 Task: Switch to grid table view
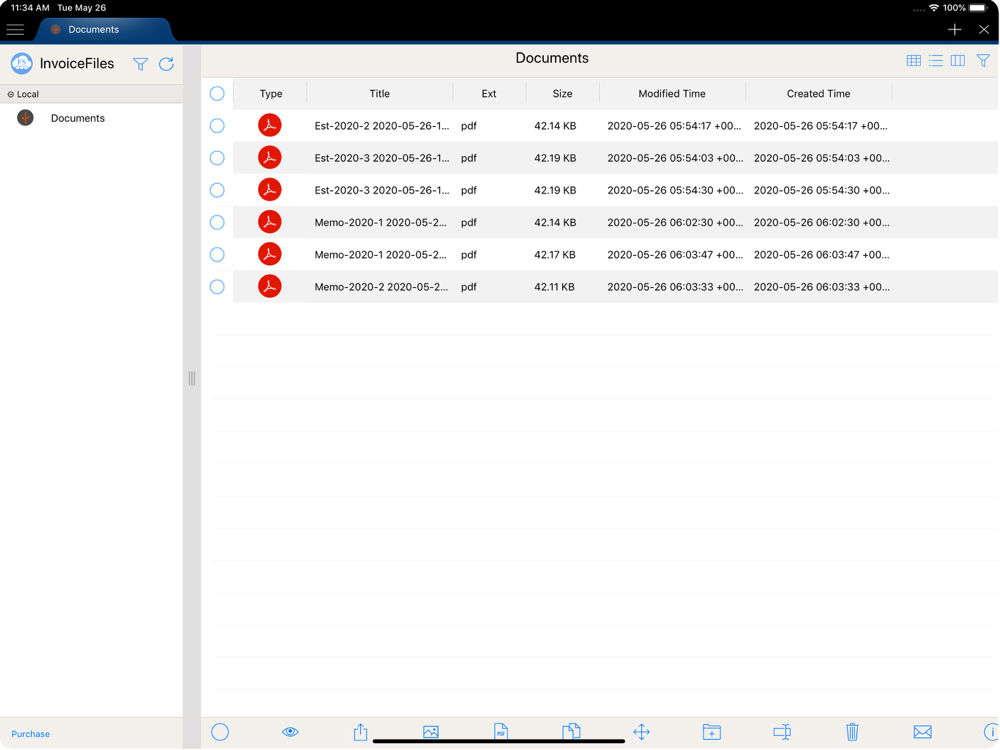[913, 61]
